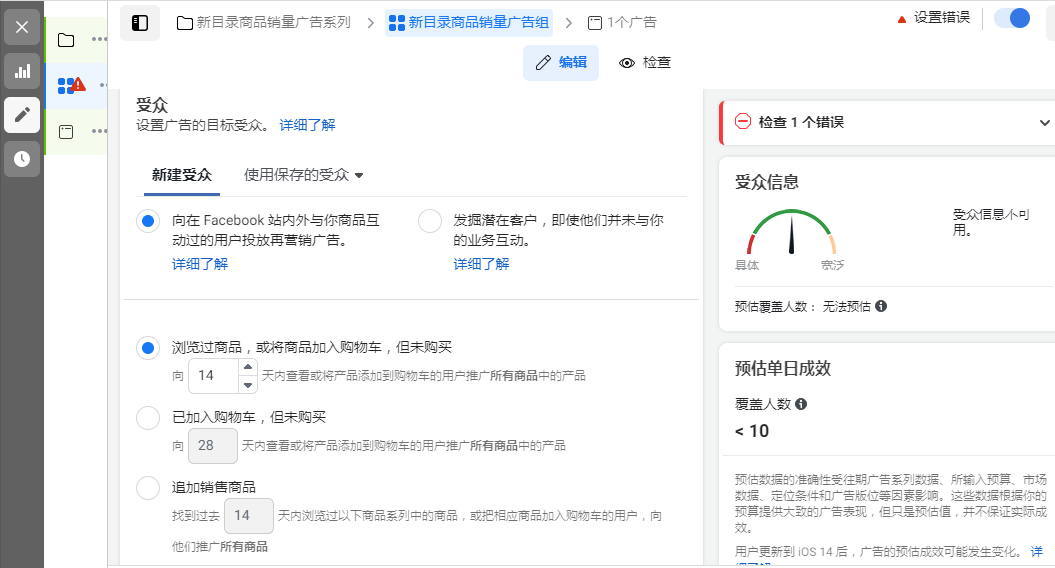The image size is (1055, 568).
Task: Click info icon beside 覆盖人数
Action: (x=801, y=404)
